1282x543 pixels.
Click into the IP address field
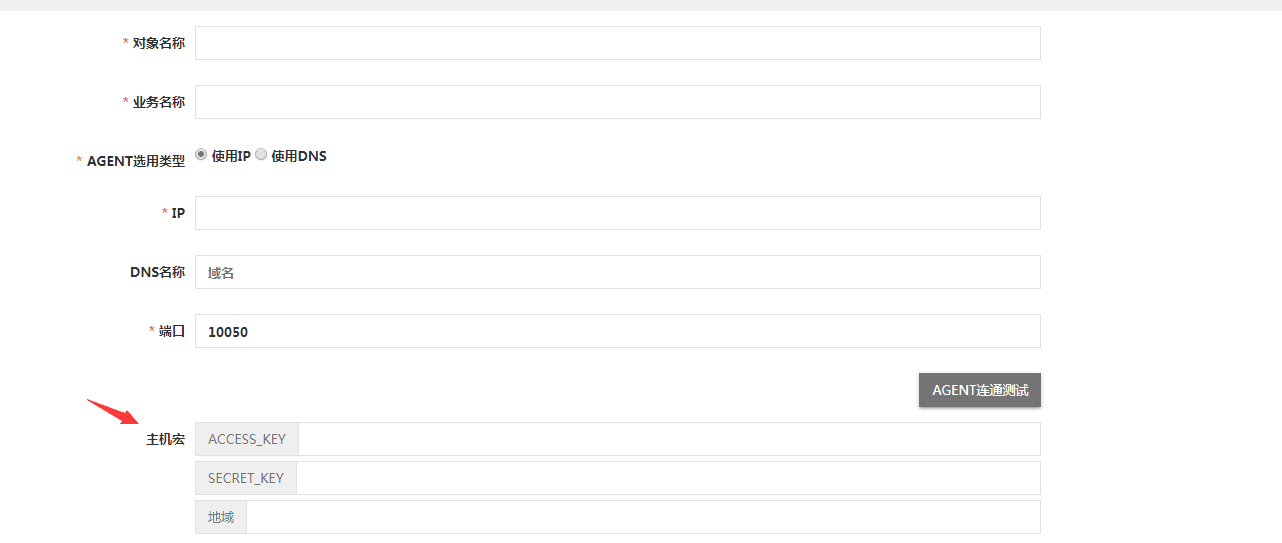click(x=618, y=213)
